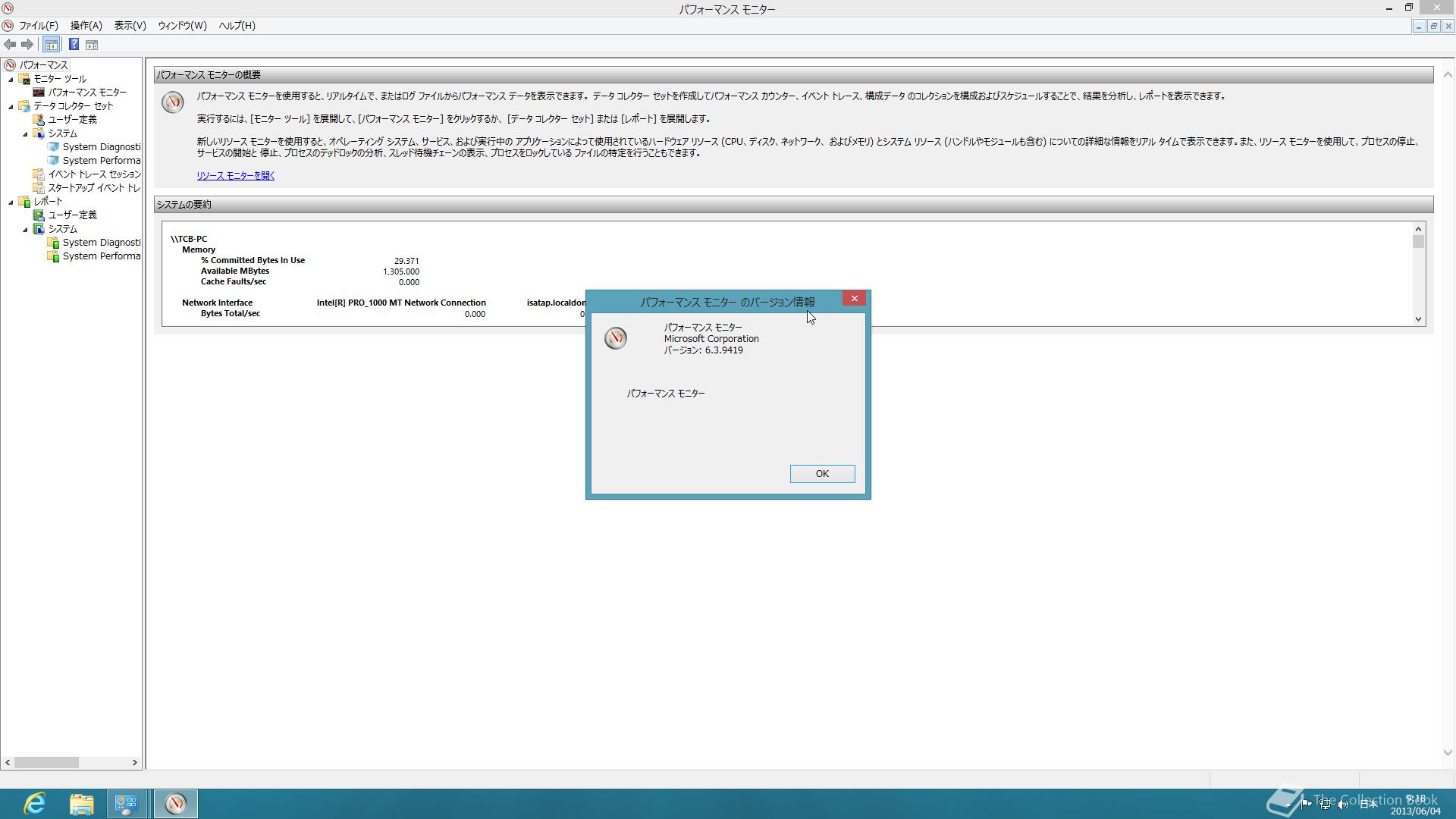Collapse システム under レポート
Viewport: 1456px width, 819px height.
pyautogui.click(x=26, y=230)
